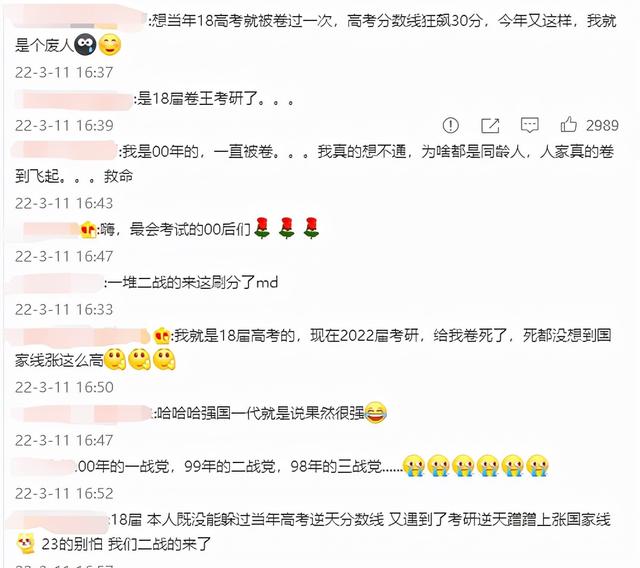Image resolution: width=640 pixels, height=568 pixels.
Task: Click the blurred username before 是18届卷王考研了
Action: click(73, 100)
